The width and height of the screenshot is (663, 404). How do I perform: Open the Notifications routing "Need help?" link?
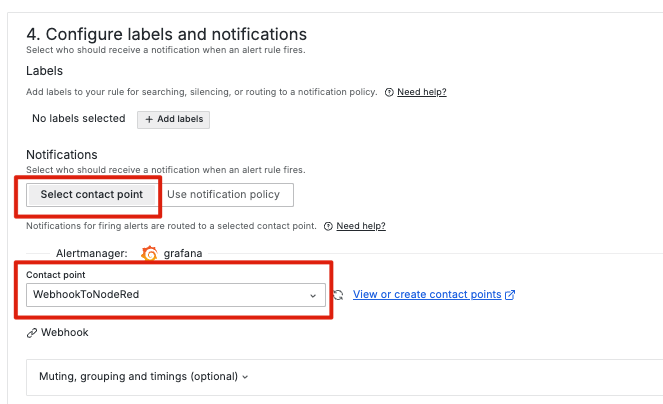361,226
